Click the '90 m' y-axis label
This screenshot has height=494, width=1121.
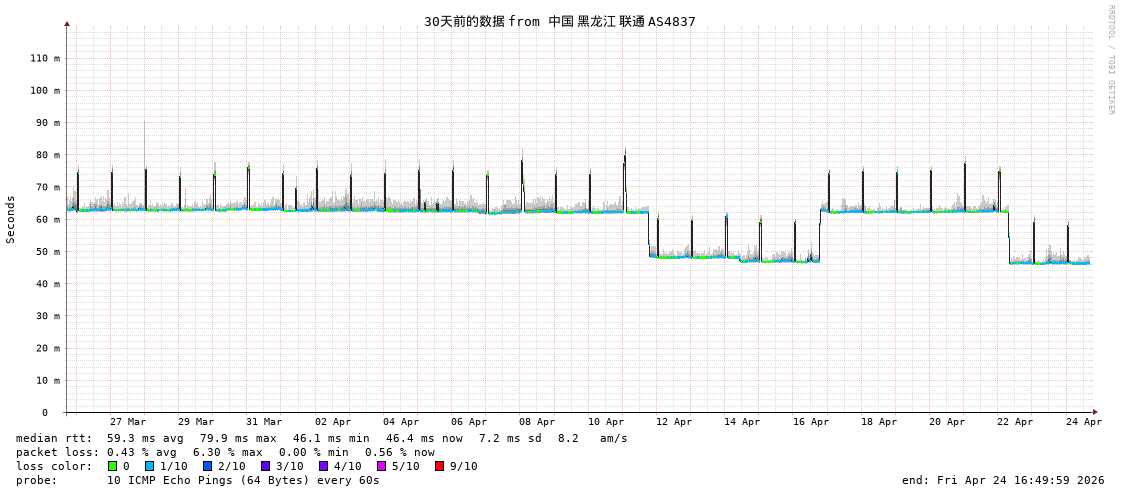tap(48, 122)
